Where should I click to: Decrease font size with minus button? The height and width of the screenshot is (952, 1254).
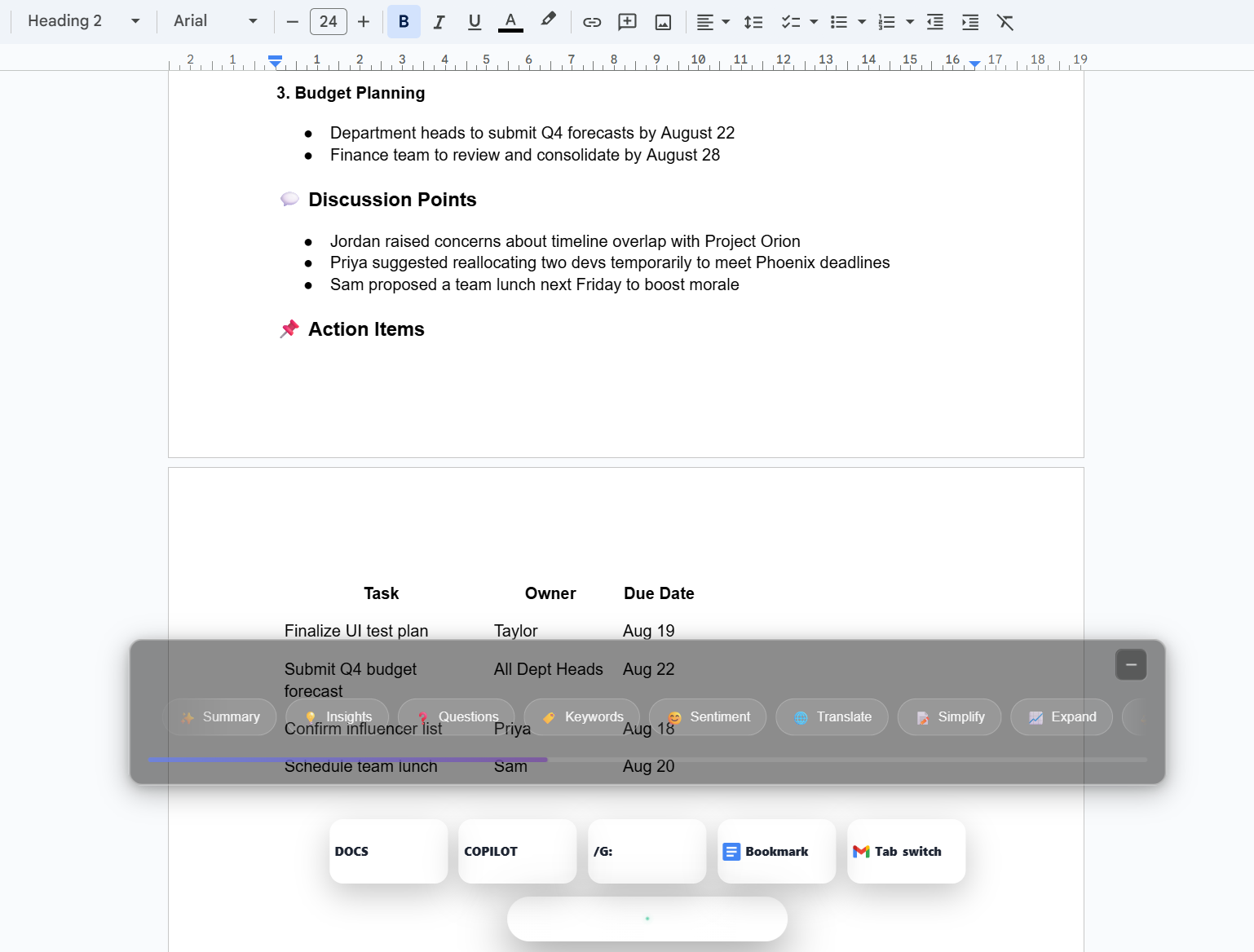(292, 22)
